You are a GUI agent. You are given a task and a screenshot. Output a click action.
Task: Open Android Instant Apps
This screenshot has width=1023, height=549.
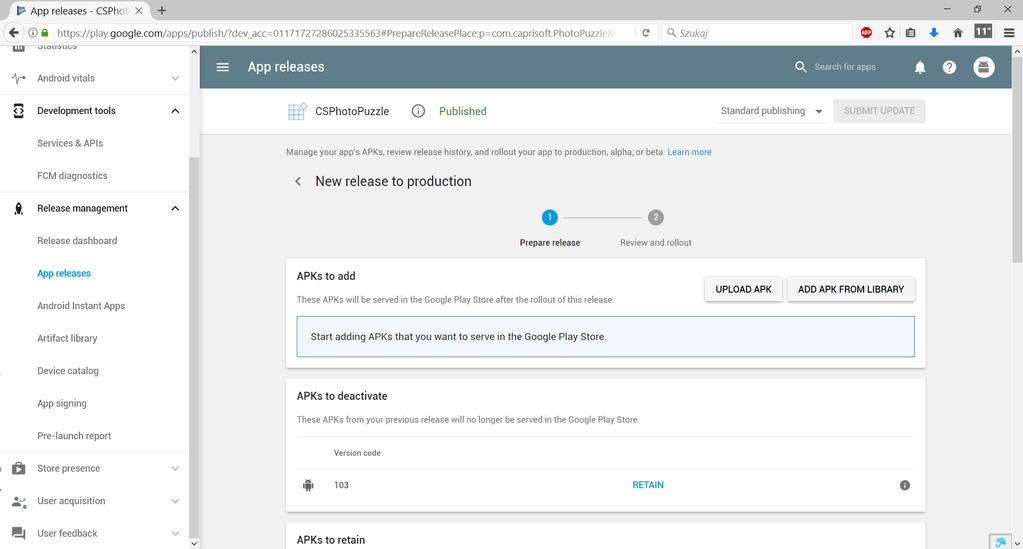[x=81, y=306]
